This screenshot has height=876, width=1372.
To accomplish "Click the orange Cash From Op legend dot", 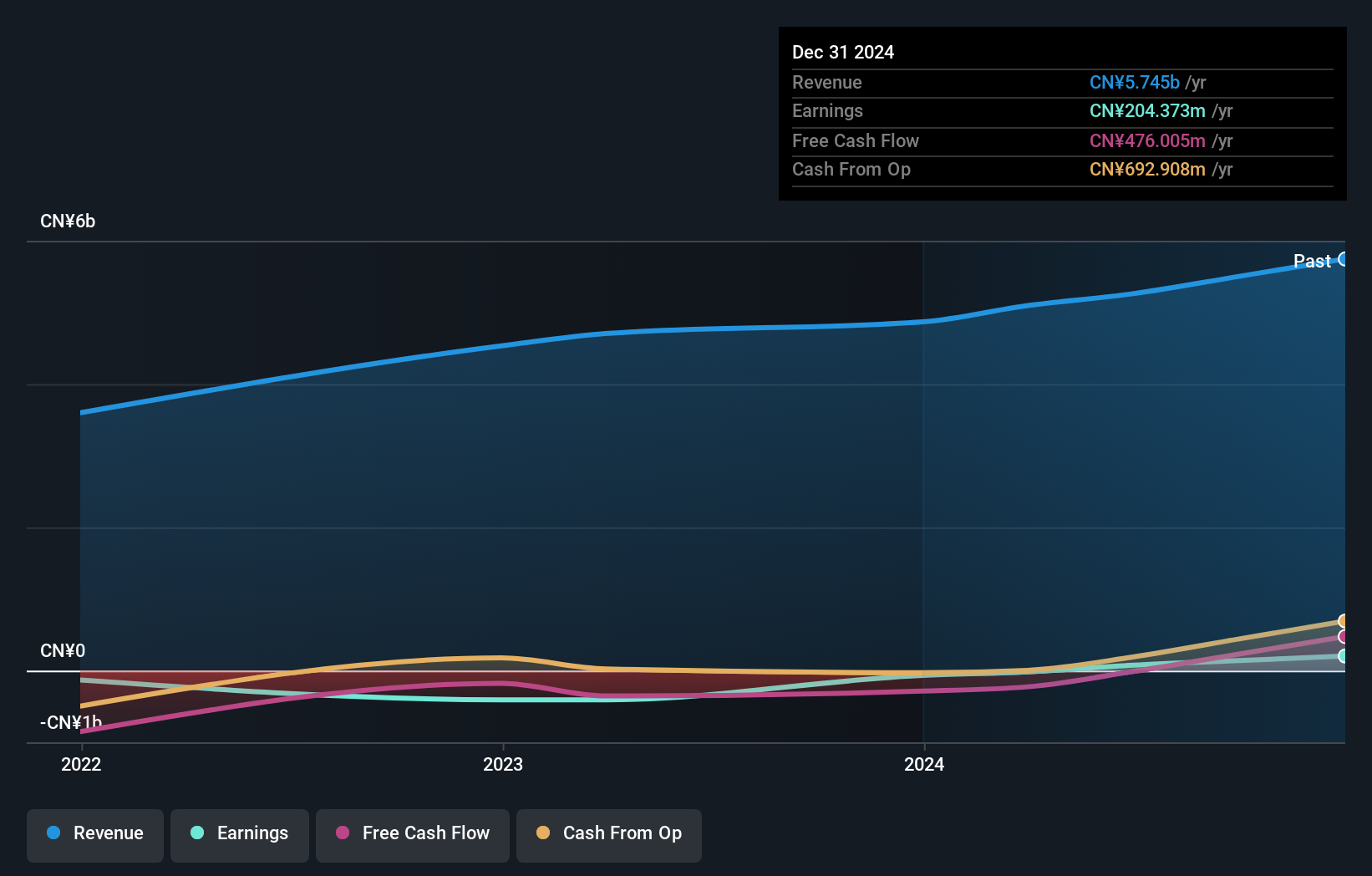I will pyautogui.click(x=543, y=833).
